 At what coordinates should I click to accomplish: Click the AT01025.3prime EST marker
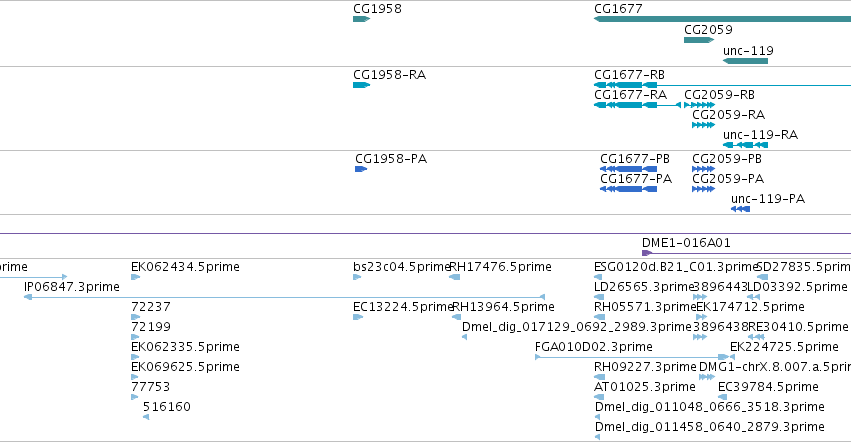pyautogui.click(x=599, y=397)
